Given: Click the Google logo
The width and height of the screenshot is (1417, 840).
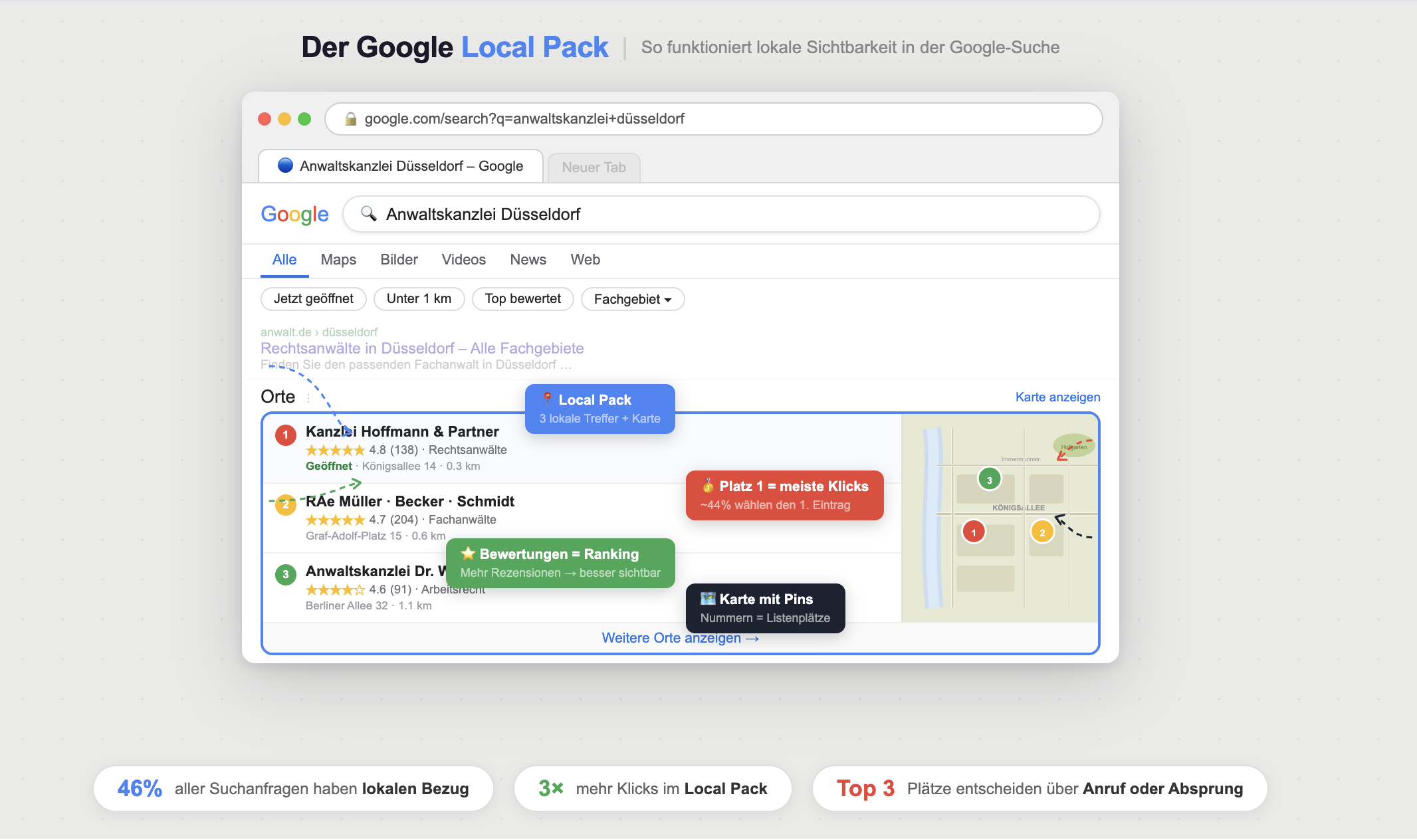Looking at the screenshot, I should [294, 214].
